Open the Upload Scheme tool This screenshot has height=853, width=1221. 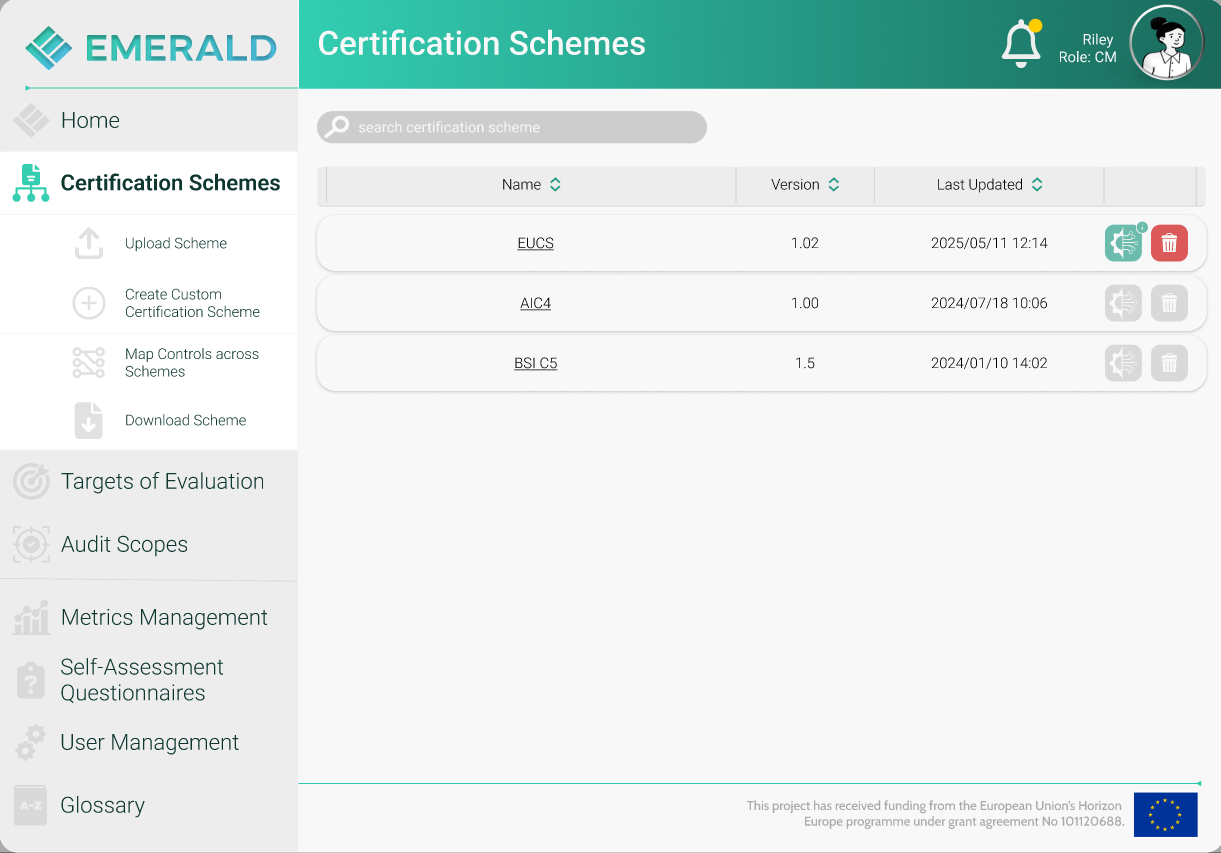point(175,243)
